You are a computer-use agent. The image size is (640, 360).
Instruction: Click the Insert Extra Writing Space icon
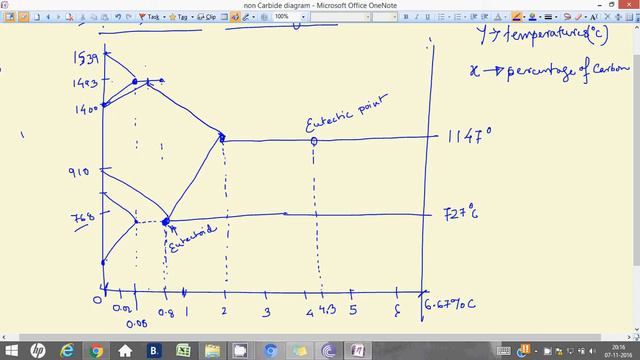[618, 17]
